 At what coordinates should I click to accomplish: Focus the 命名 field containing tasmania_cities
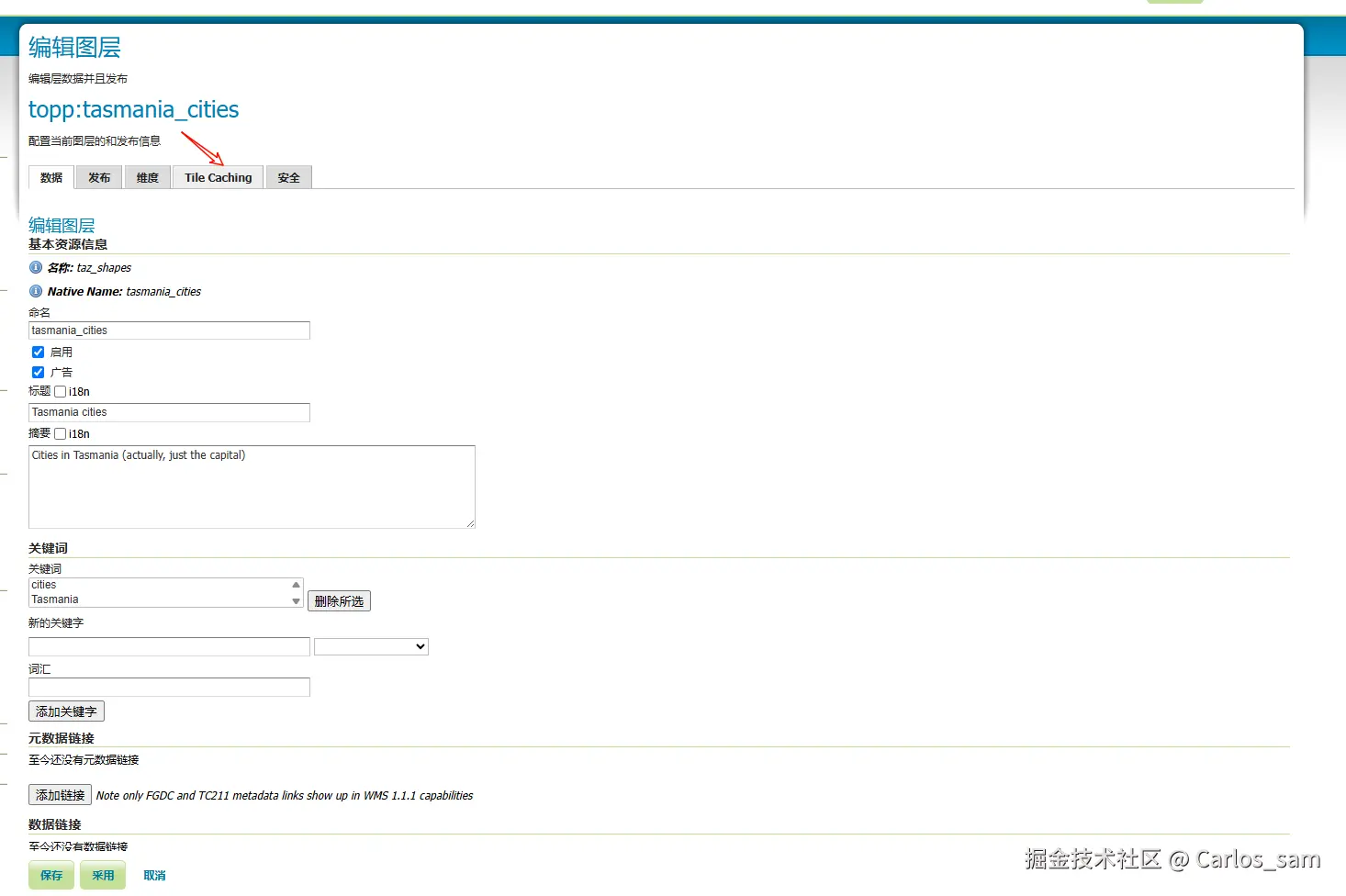169,330
